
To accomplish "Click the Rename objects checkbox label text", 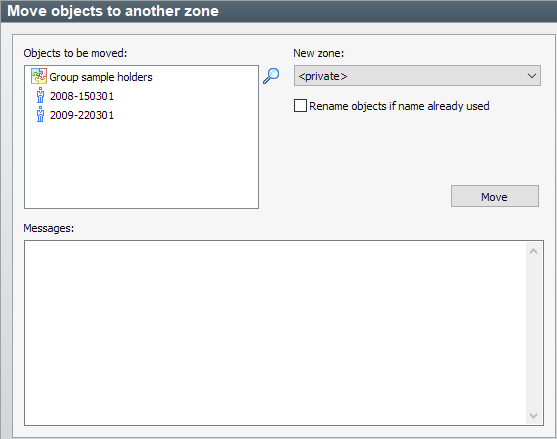I will point(399,106).
